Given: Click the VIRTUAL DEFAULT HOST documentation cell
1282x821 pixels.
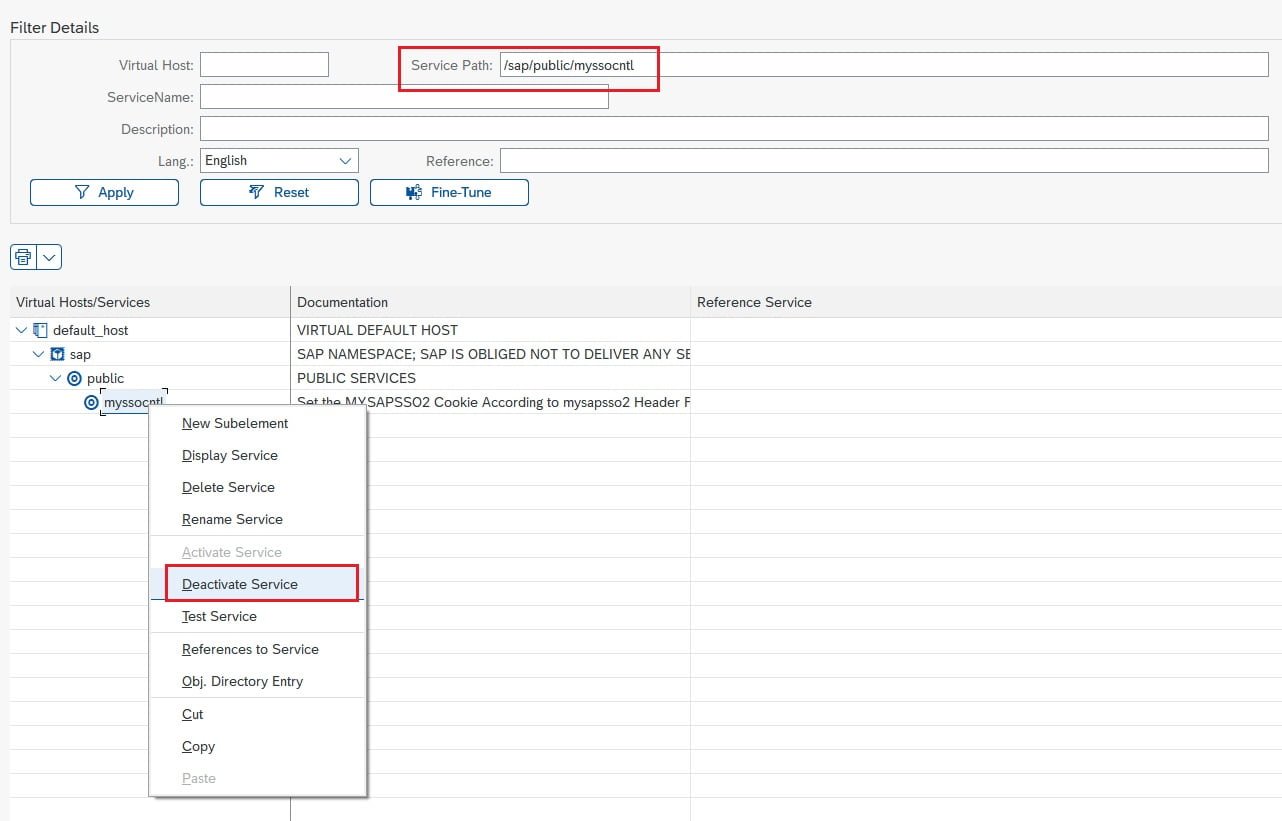Looking at the screenshot, I should 490,330.
